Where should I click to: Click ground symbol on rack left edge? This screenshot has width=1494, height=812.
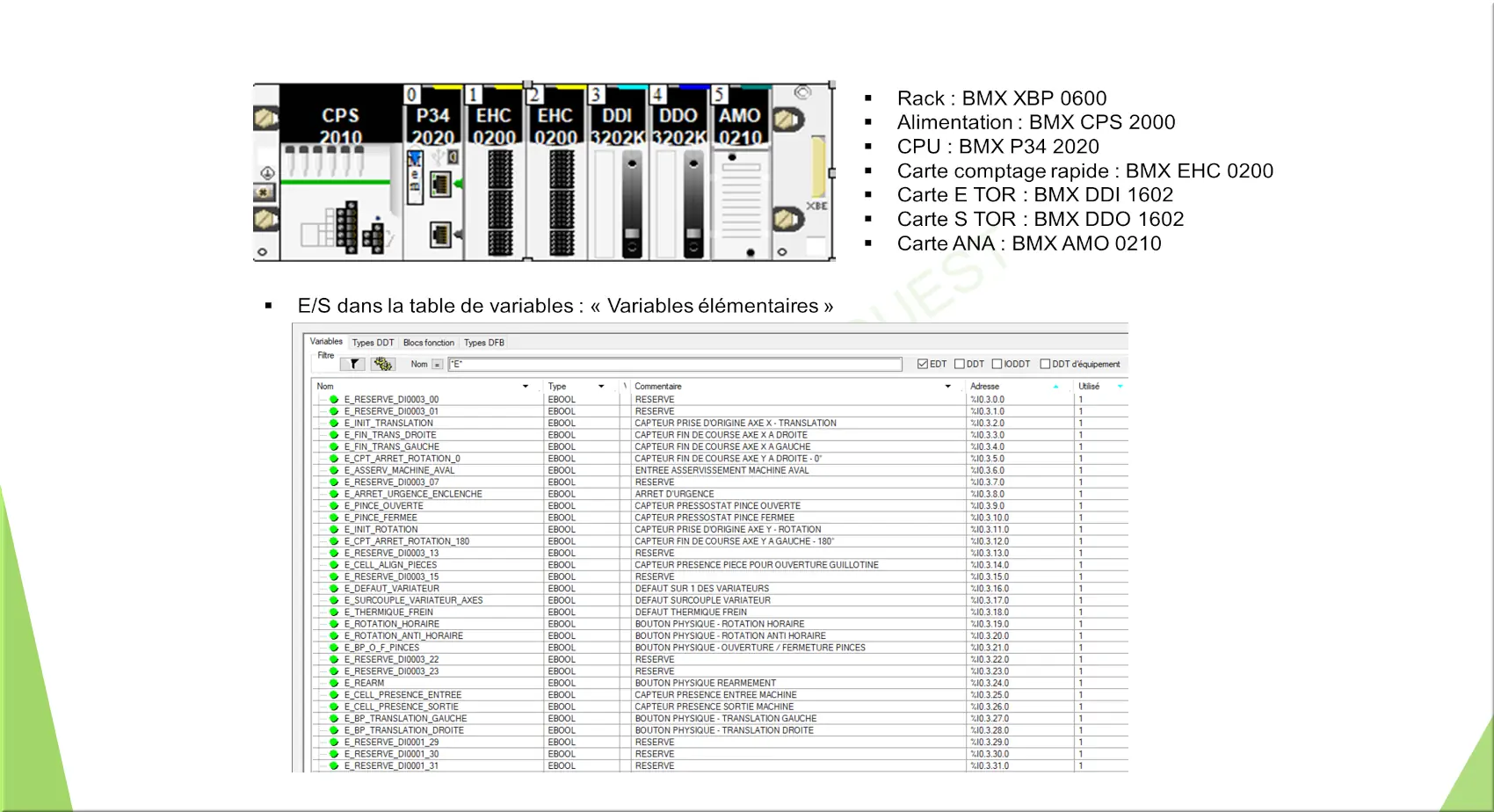click(267, 173)
